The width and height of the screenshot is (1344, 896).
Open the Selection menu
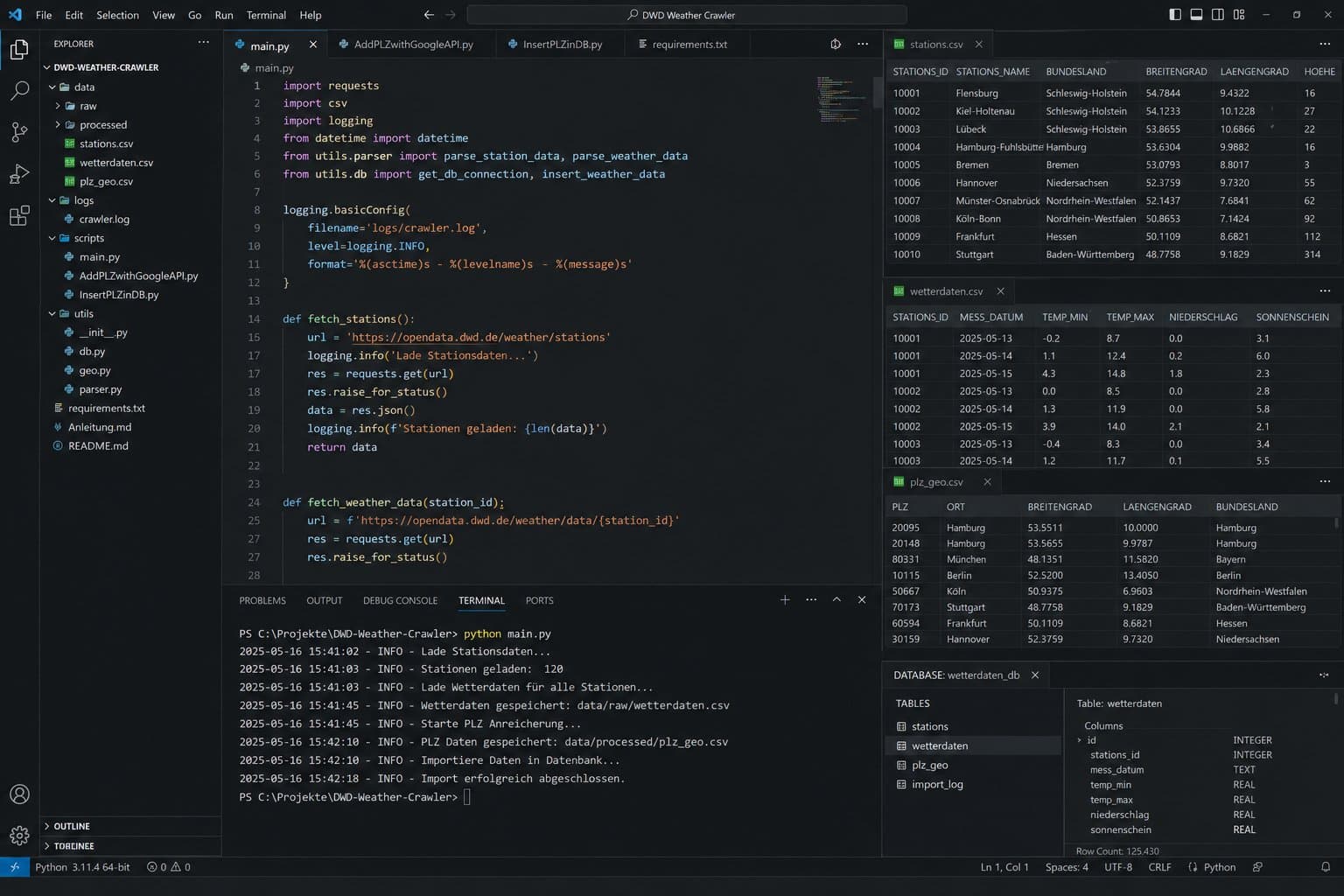click(x=117, y=15)
